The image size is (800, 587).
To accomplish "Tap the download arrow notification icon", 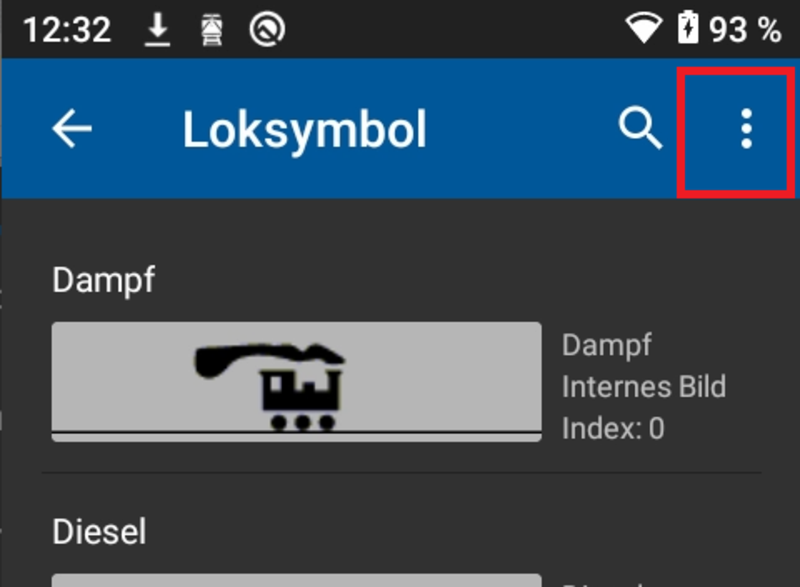I will 157,30.
